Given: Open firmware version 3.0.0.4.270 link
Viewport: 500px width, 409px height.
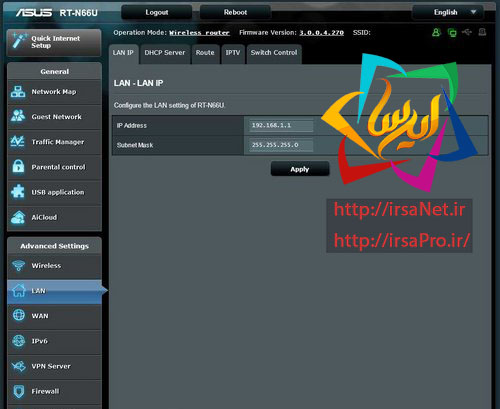Looking at the screenshot, I should (x=321, y=33).
